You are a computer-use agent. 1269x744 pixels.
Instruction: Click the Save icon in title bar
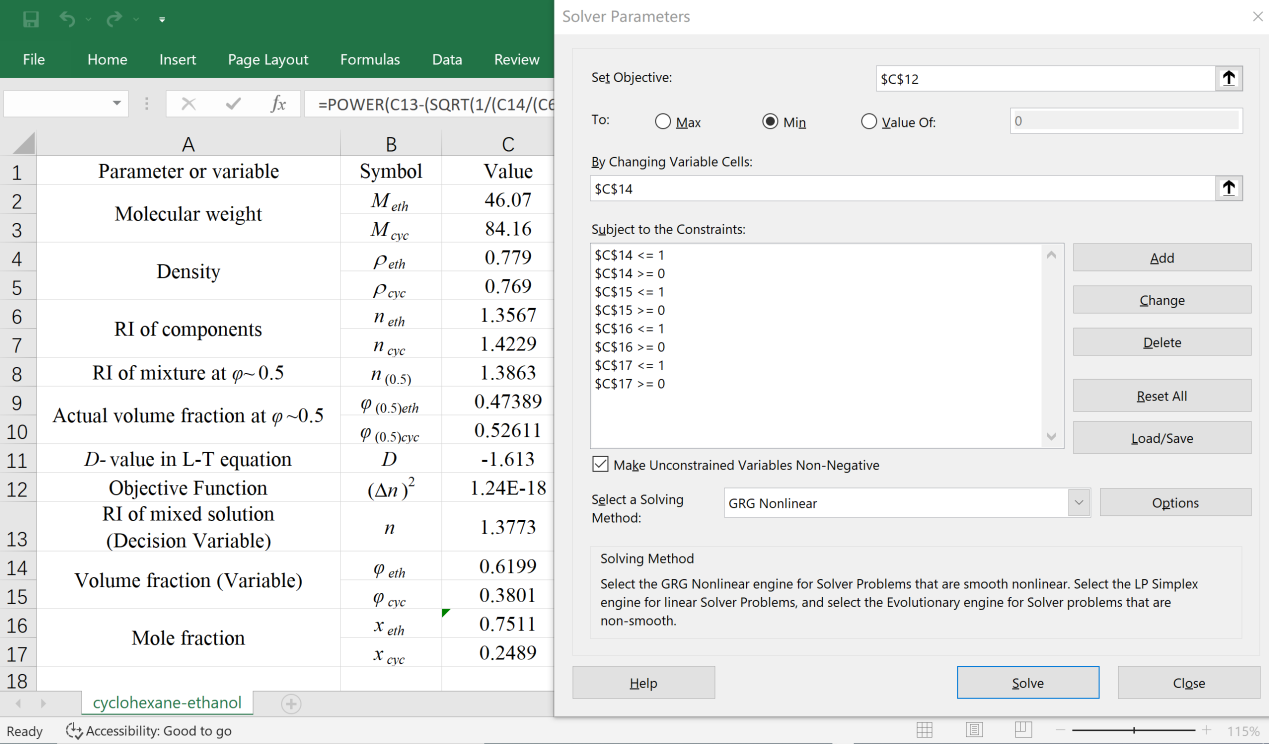pyautogui.click(x=31, y=19)
